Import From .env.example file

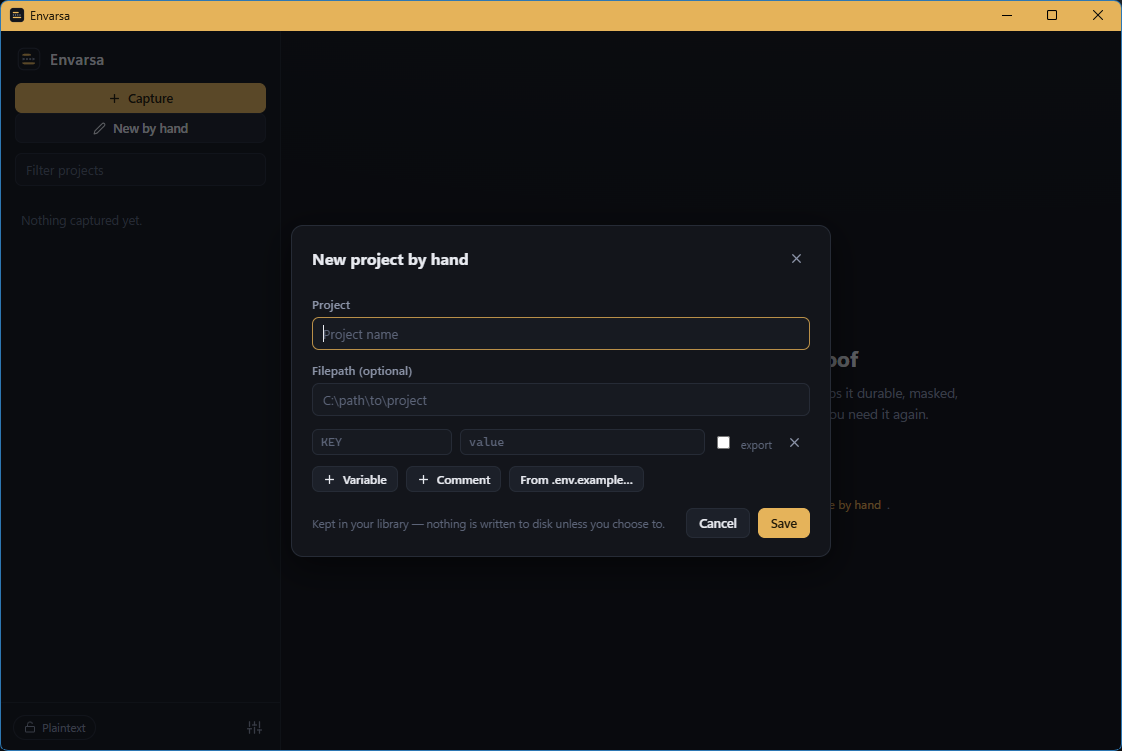576,479
